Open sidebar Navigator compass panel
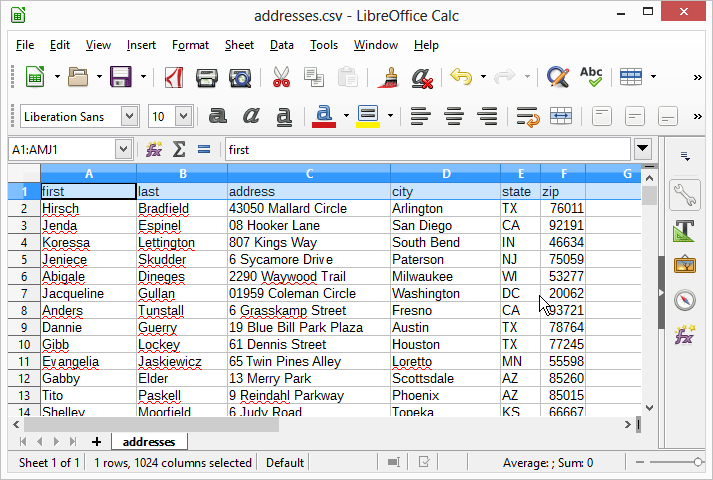Image resolution: width=713 pixels, height=480 pixels. coord(685,300)
